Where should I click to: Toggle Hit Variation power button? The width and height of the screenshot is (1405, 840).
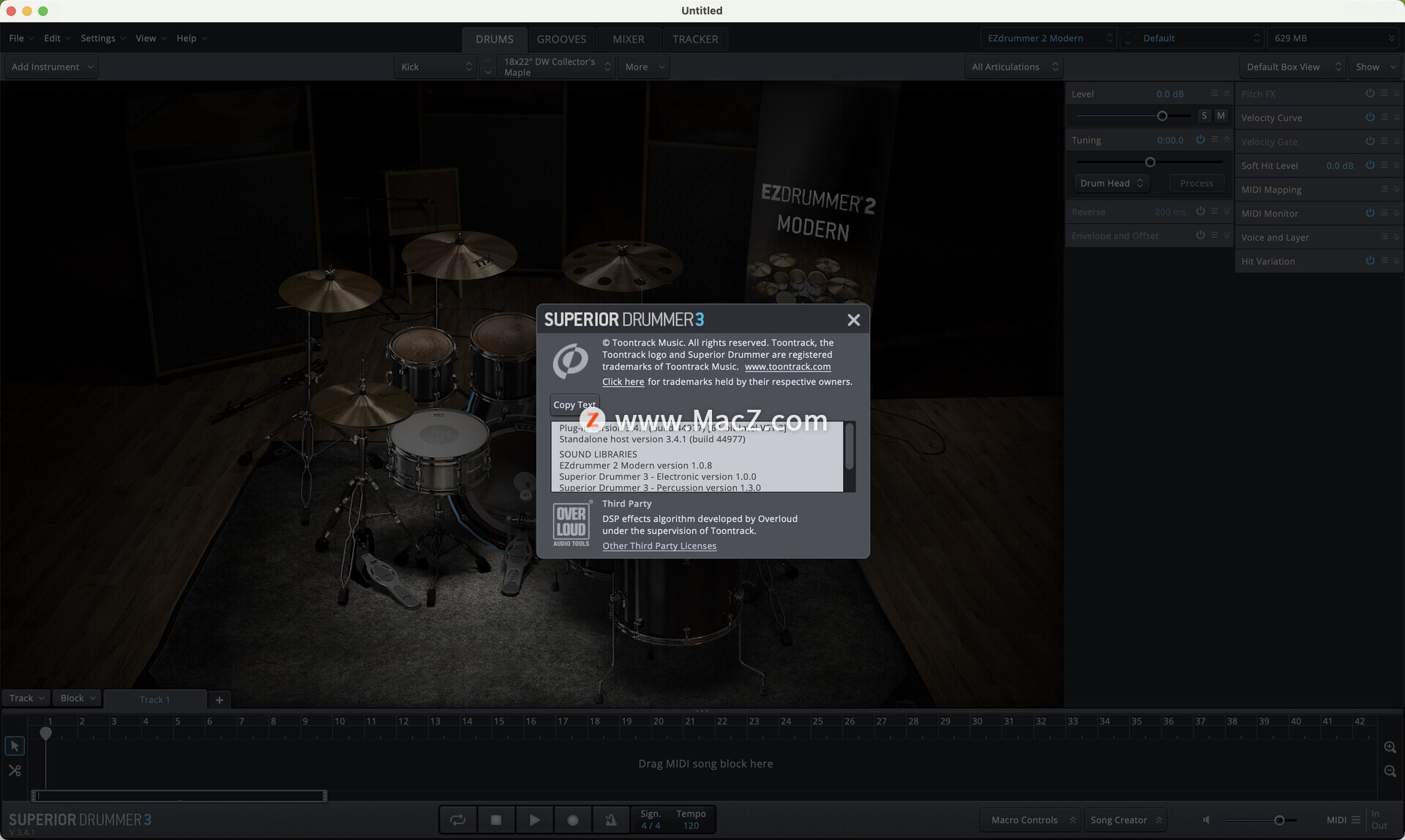pos(1370,261)
